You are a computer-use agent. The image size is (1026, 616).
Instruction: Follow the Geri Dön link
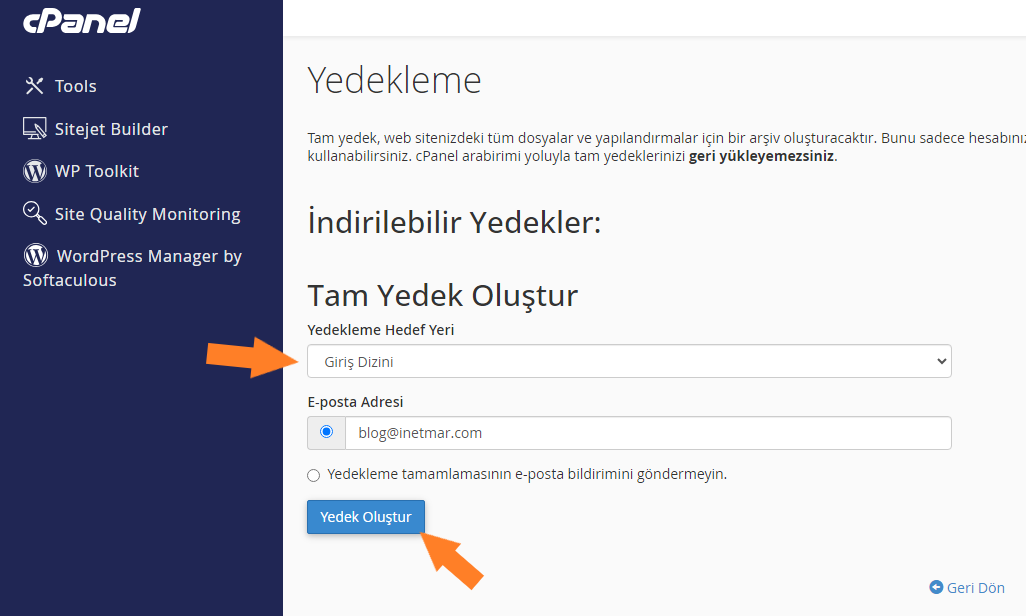click(x=976, y=587)
